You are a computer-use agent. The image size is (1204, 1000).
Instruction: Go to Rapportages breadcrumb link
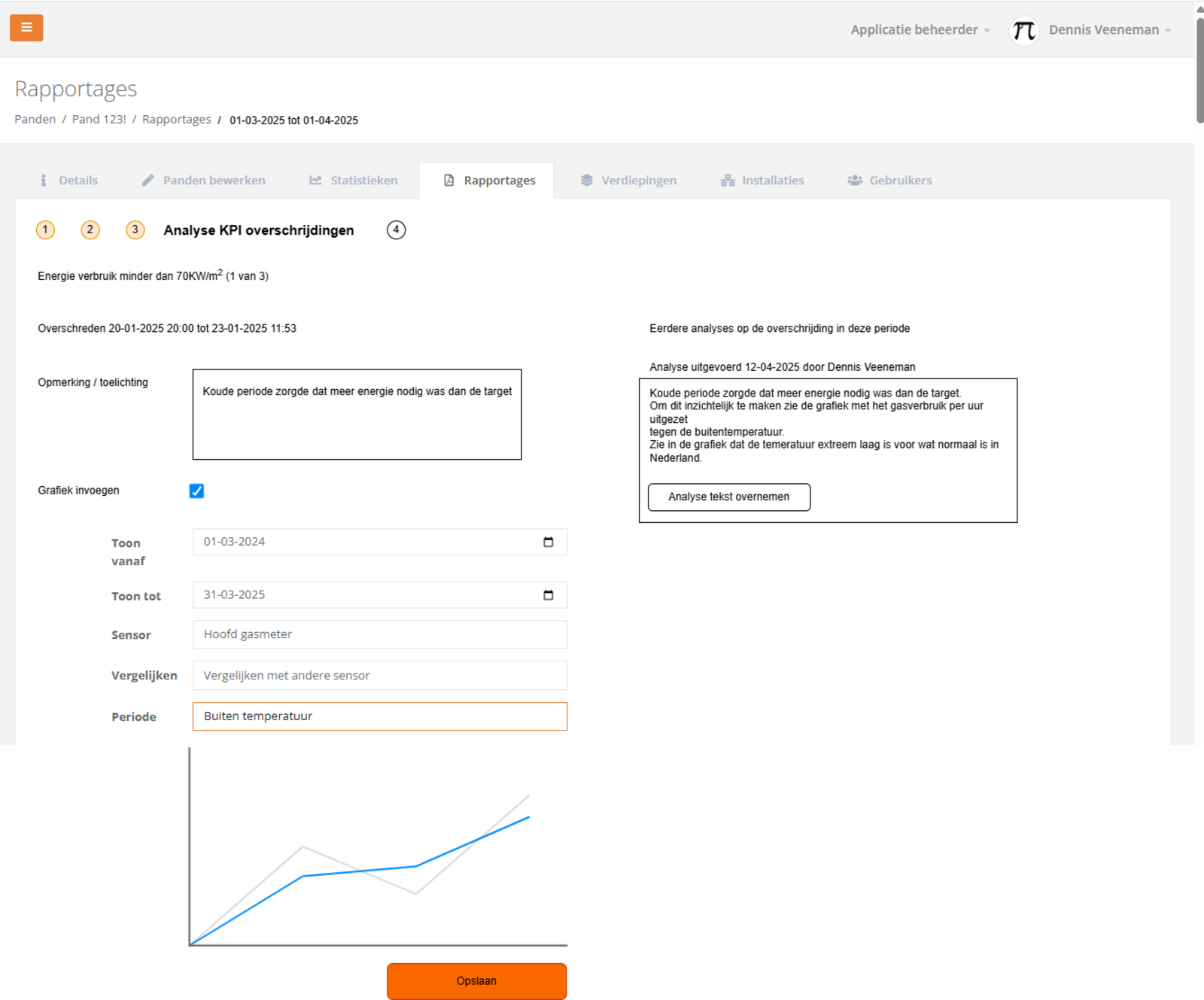(x=177, y=120)
